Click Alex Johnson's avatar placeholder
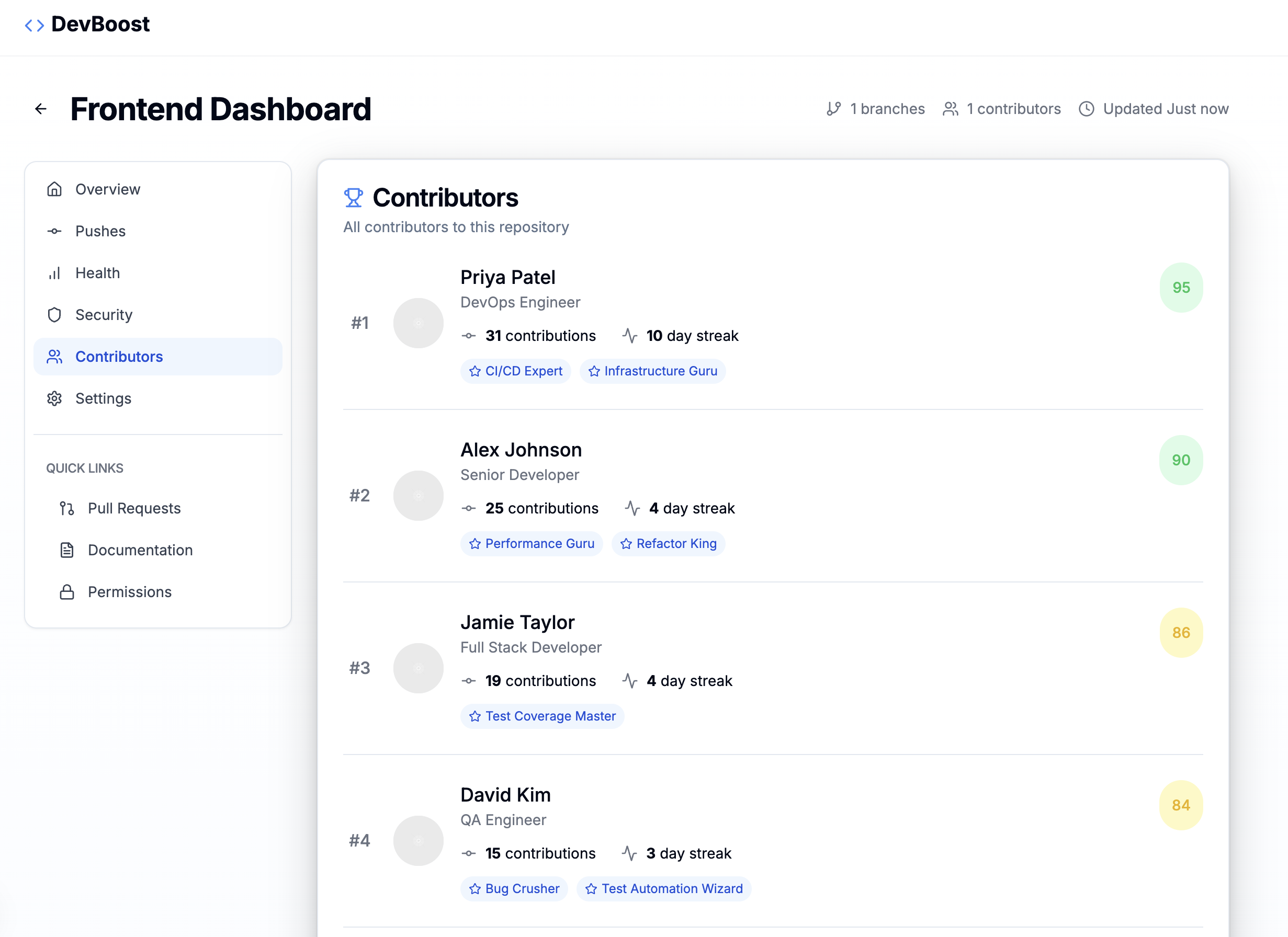The image size is (1288, 937). point(418,496)
